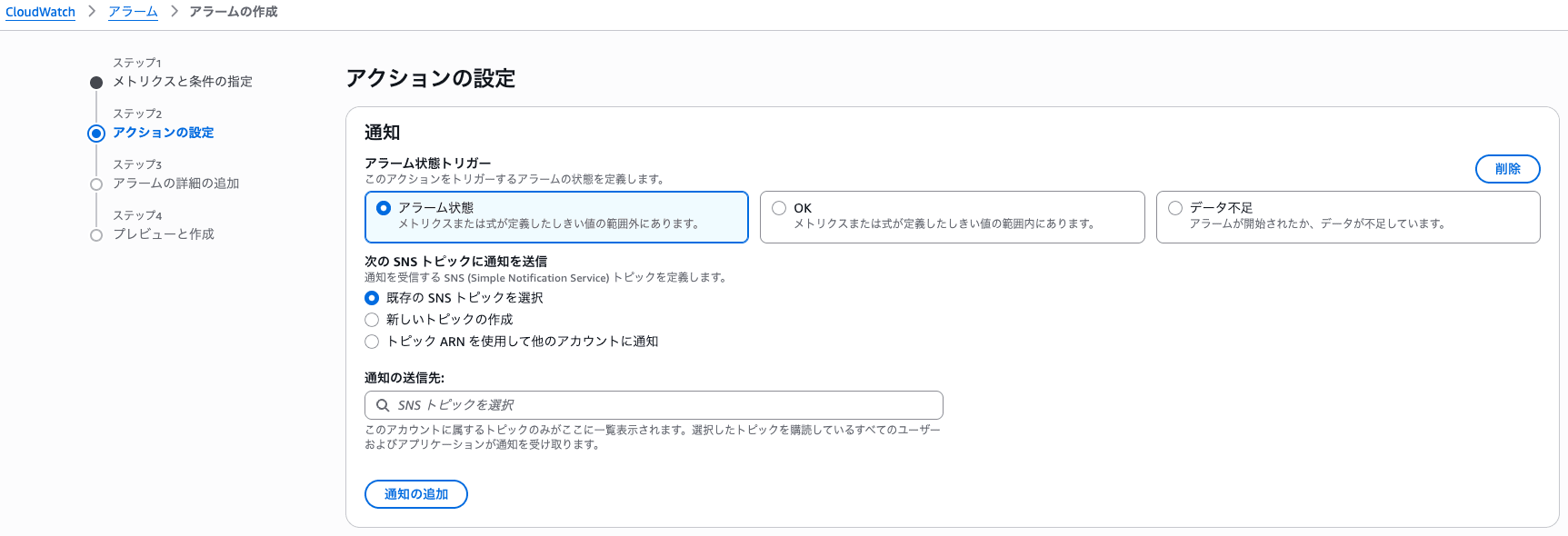Click the 通知 section heading
Image resolution: width=1568 pixels, height=536 pixels.
pyautogui.click(x=383, y=133)
